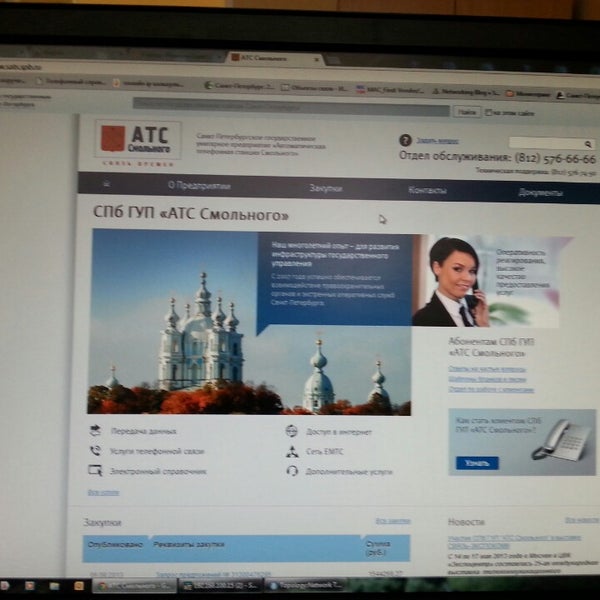Toggle the 'на этом сайте' checkbox

coord(488,112)
